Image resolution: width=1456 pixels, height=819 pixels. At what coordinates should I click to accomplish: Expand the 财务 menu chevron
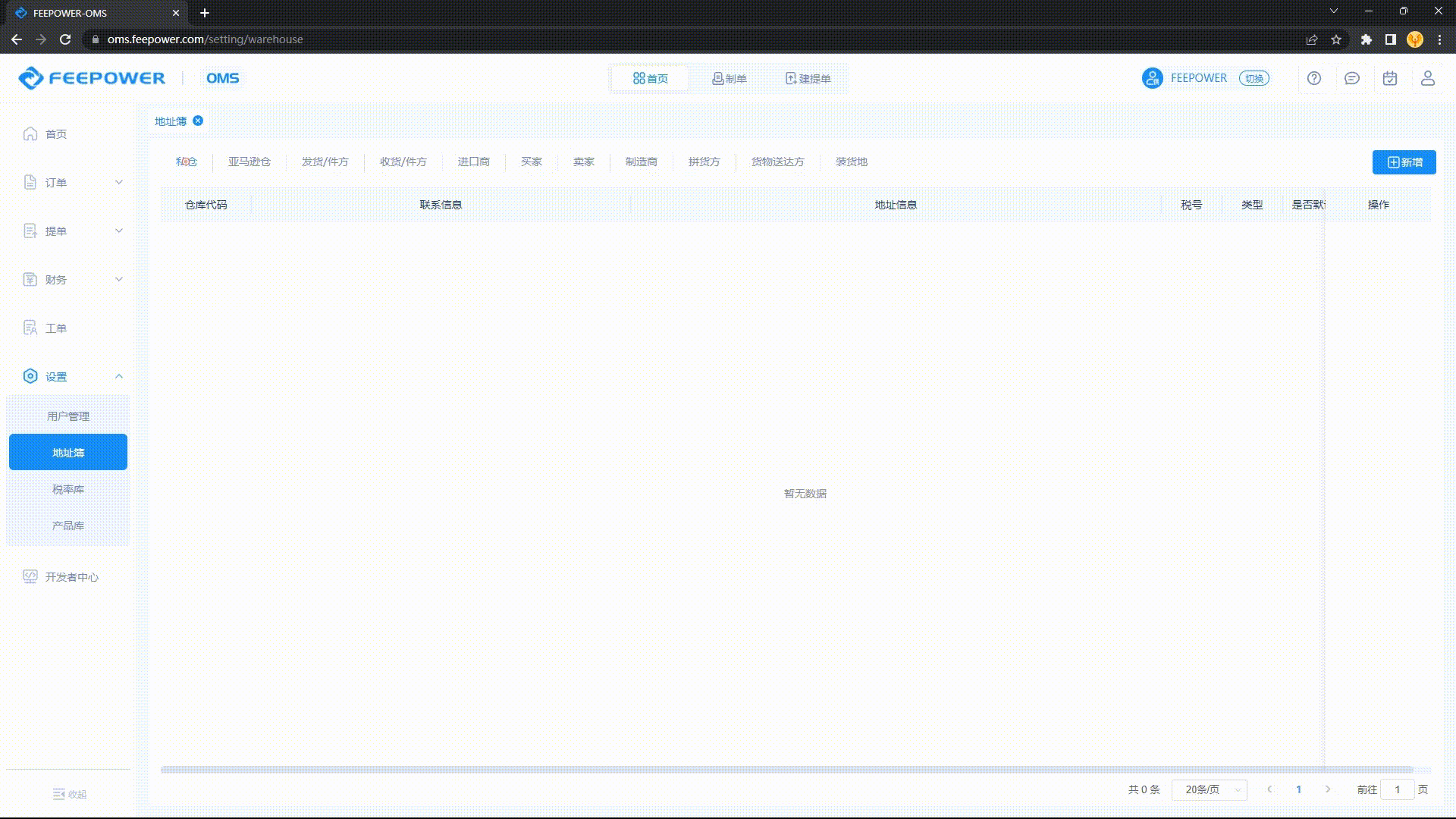pyautogui.click(x=119, y=279)
